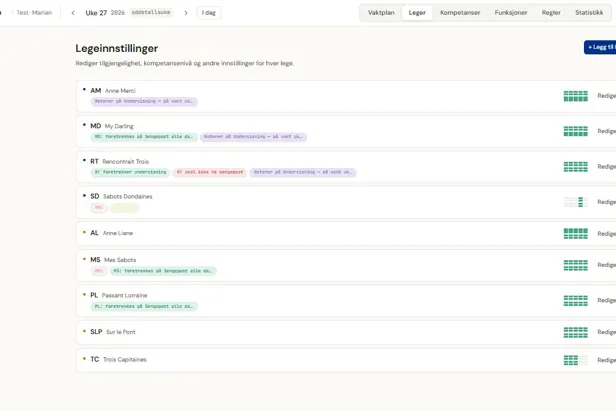616x411 pixels.
Task: Select the MS Mes Sabots row name
Action: (x=113, y=260)
